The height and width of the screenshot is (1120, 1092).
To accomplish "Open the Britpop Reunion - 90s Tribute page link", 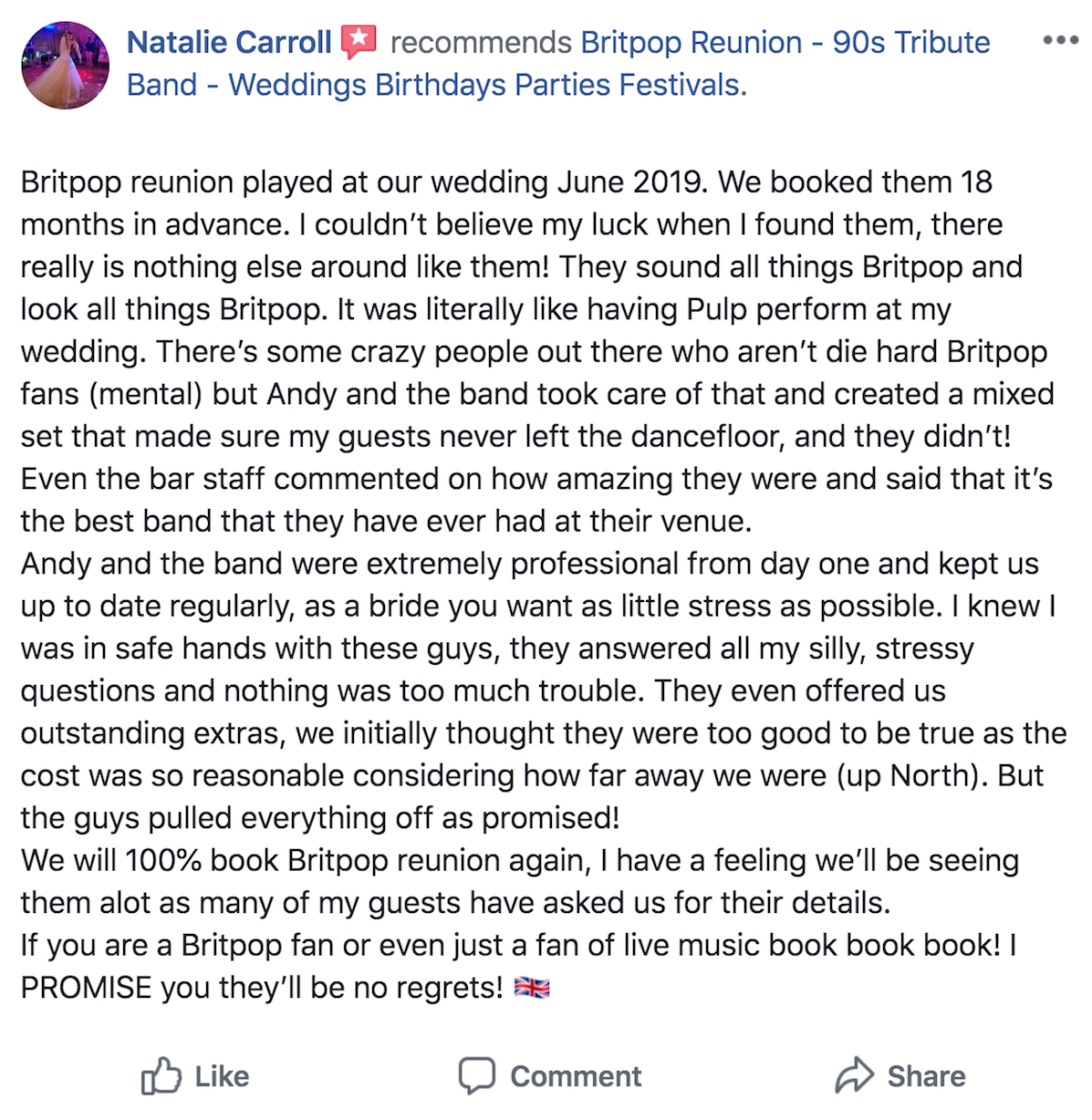I will [785, 42].
